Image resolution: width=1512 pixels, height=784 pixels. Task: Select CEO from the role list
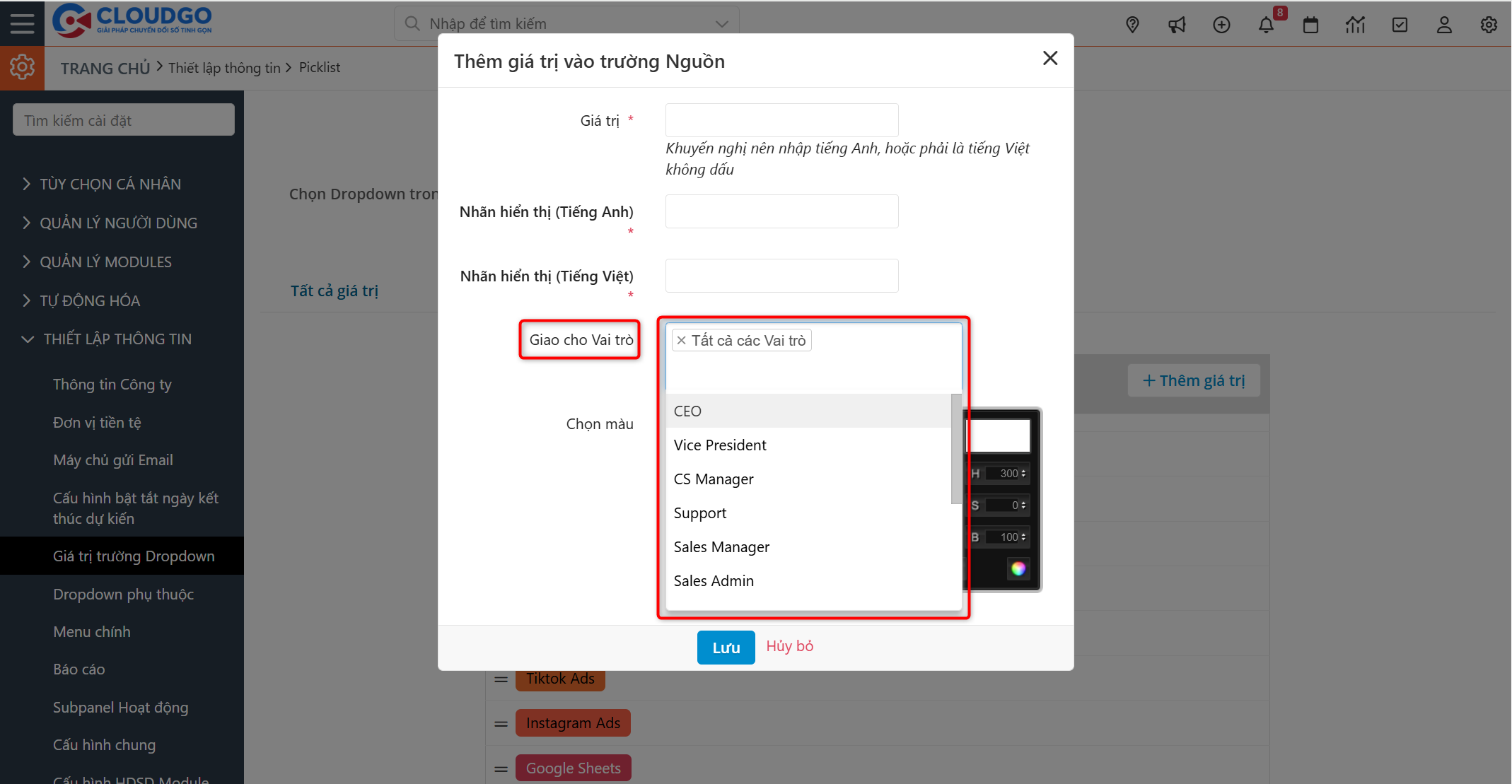687,411
